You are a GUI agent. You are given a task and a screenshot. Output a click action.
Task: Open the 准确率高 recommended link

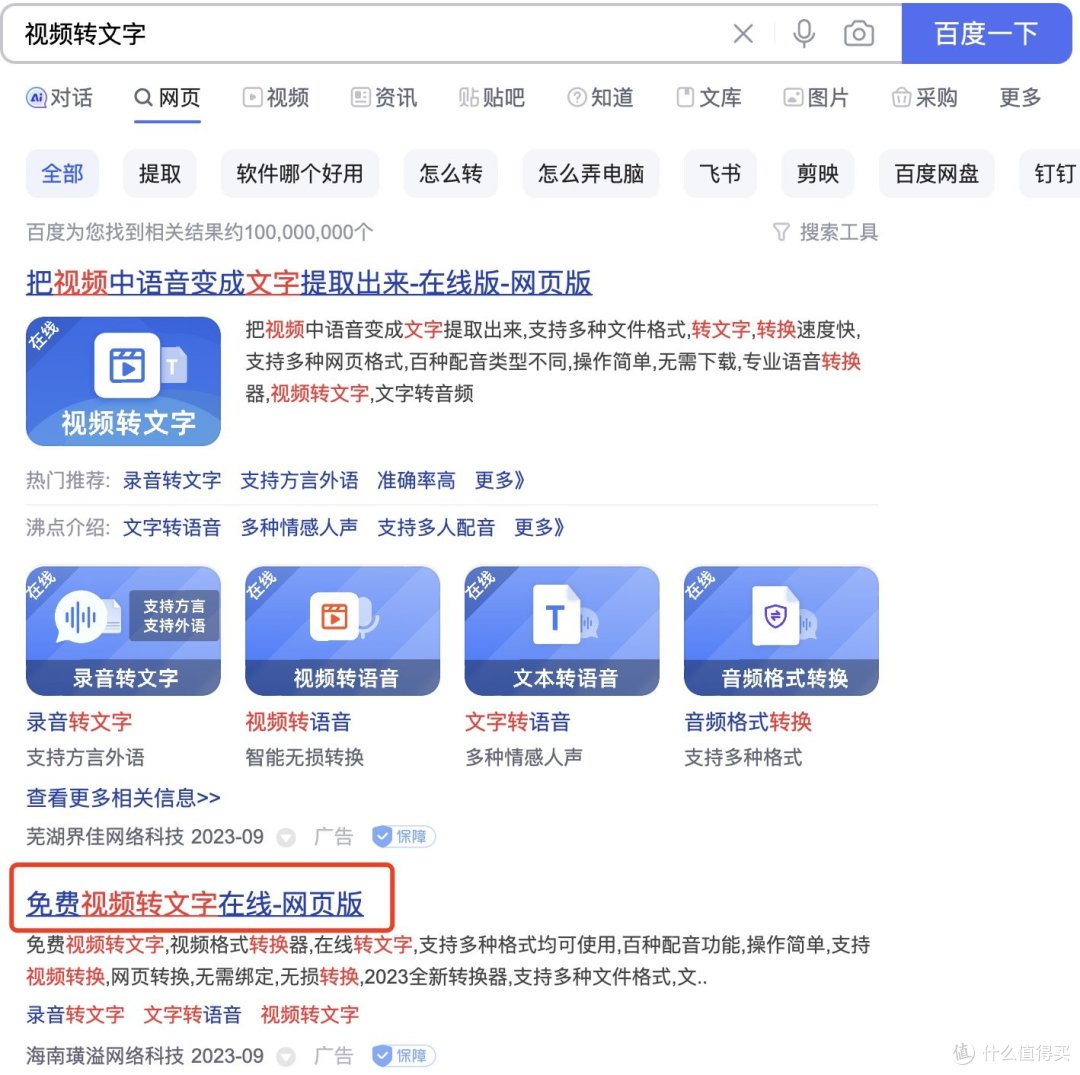416,480
